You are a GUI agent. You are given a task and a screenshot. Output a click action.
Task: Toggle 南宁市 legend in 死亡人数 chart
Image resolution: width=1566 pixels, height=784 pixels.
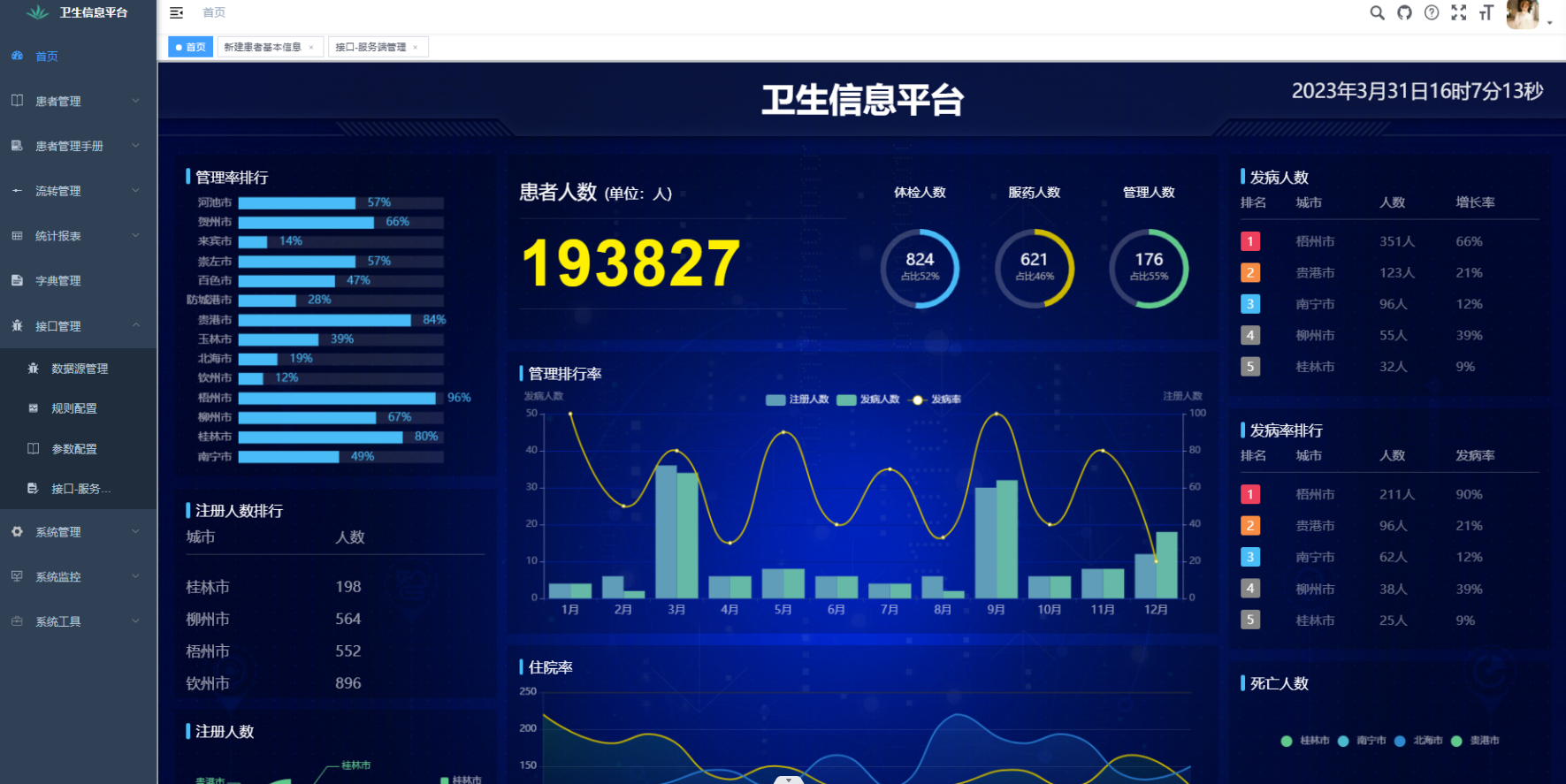(1362, 741)
